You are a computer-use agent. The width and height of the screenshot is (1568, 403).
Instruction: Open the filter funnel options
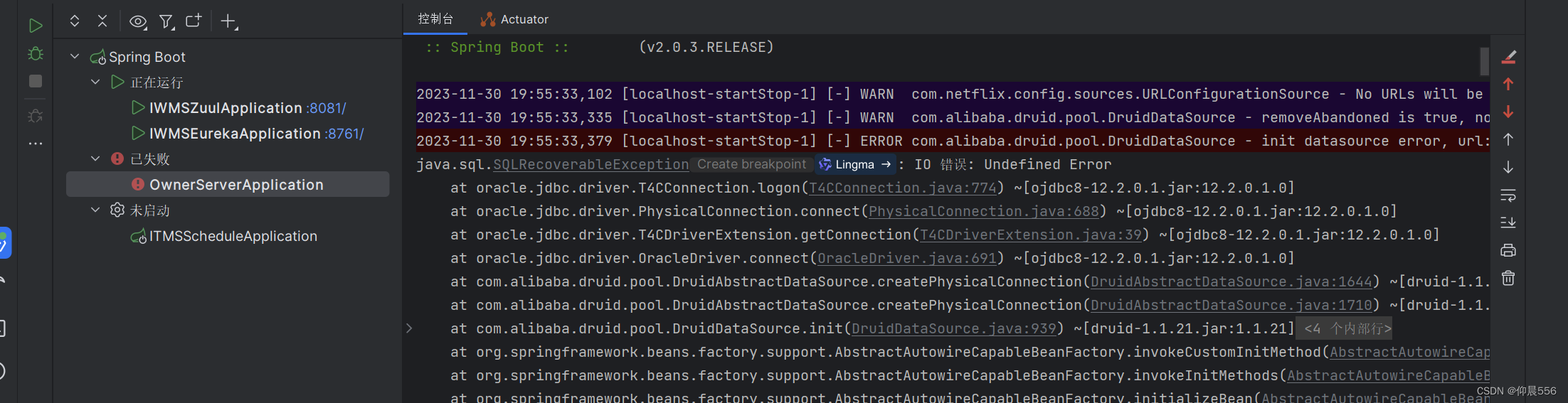click(x=166, y=22)
